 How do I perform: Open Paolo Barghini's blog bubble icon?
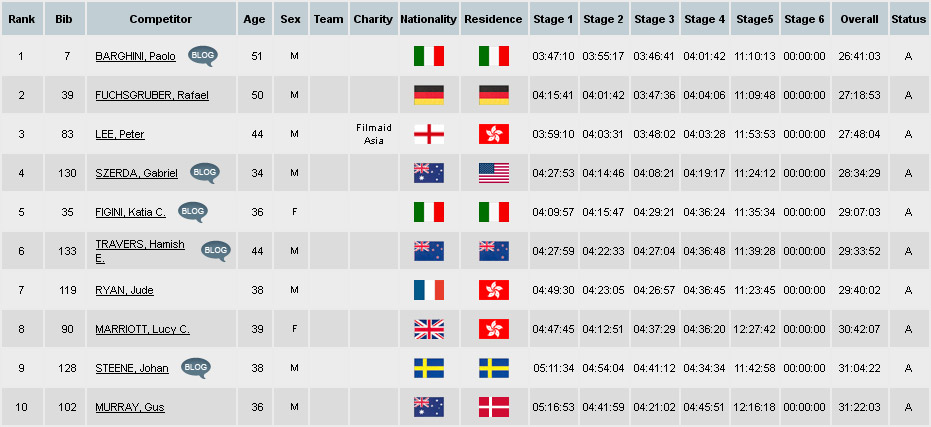pos(202,56)
